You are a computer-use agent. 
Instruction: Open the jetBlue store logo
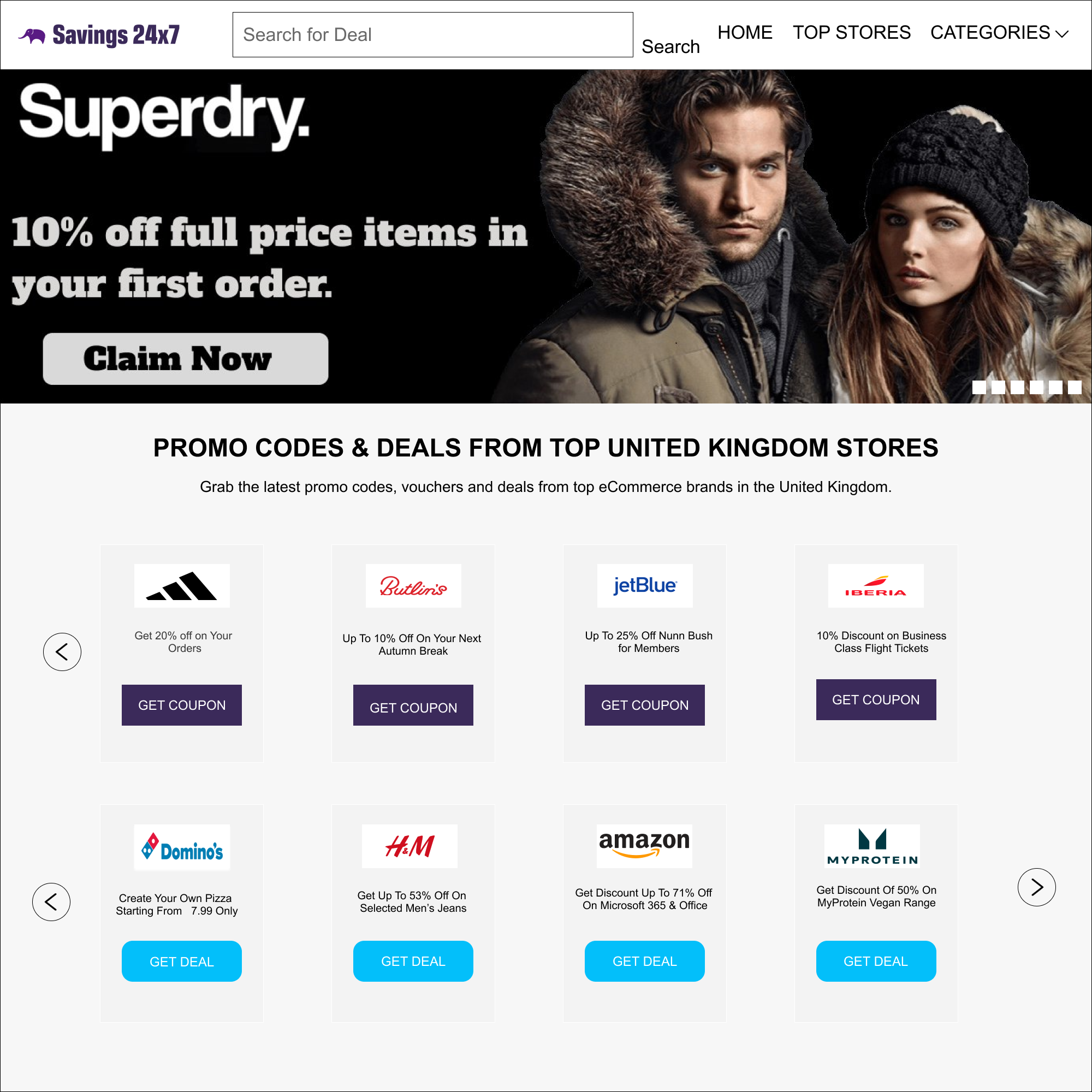pyautogui.click(x=645, y=585)
